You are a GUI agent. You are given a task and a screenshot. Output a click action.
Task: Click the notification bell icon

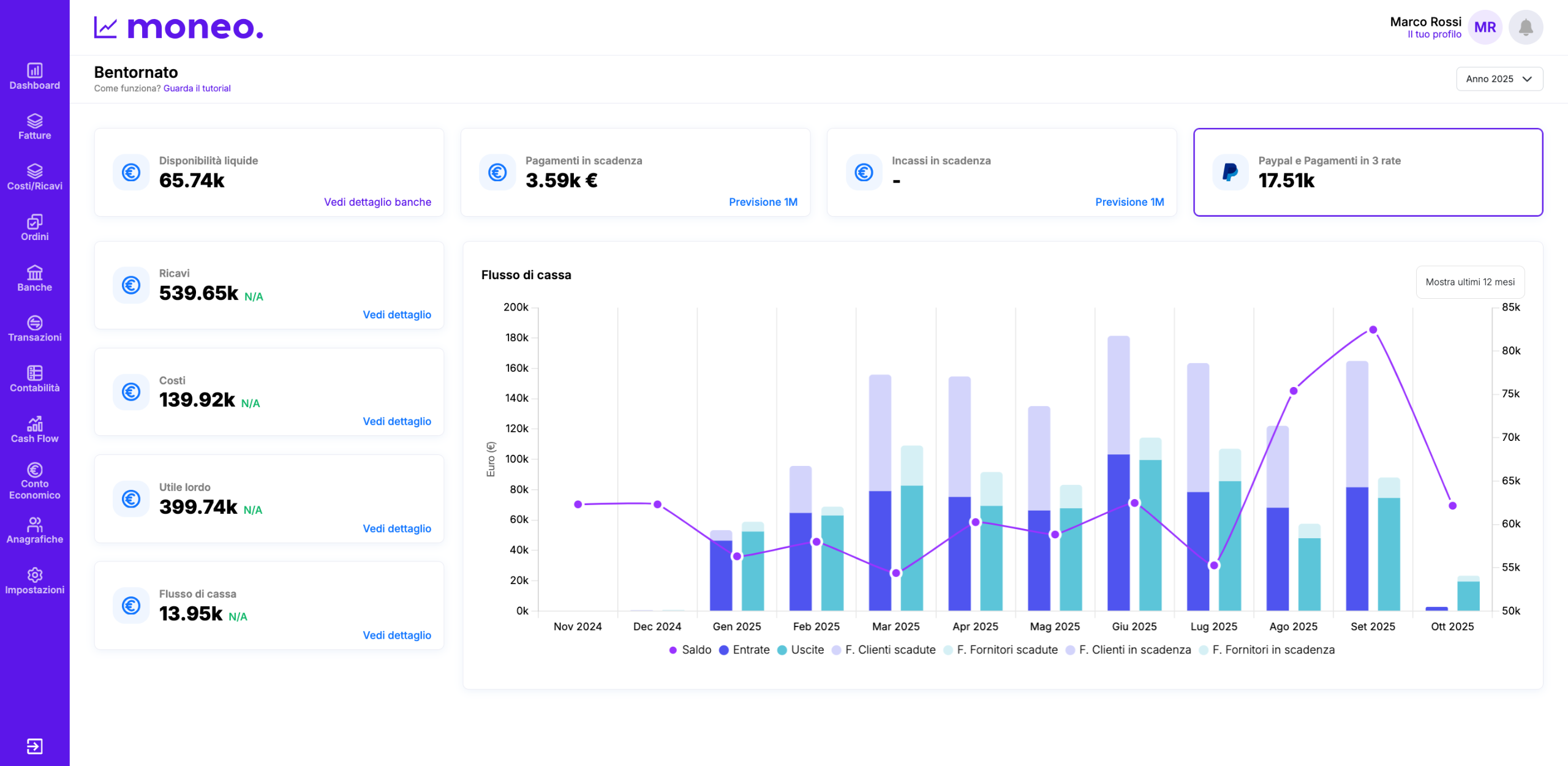click(1525, 28)
